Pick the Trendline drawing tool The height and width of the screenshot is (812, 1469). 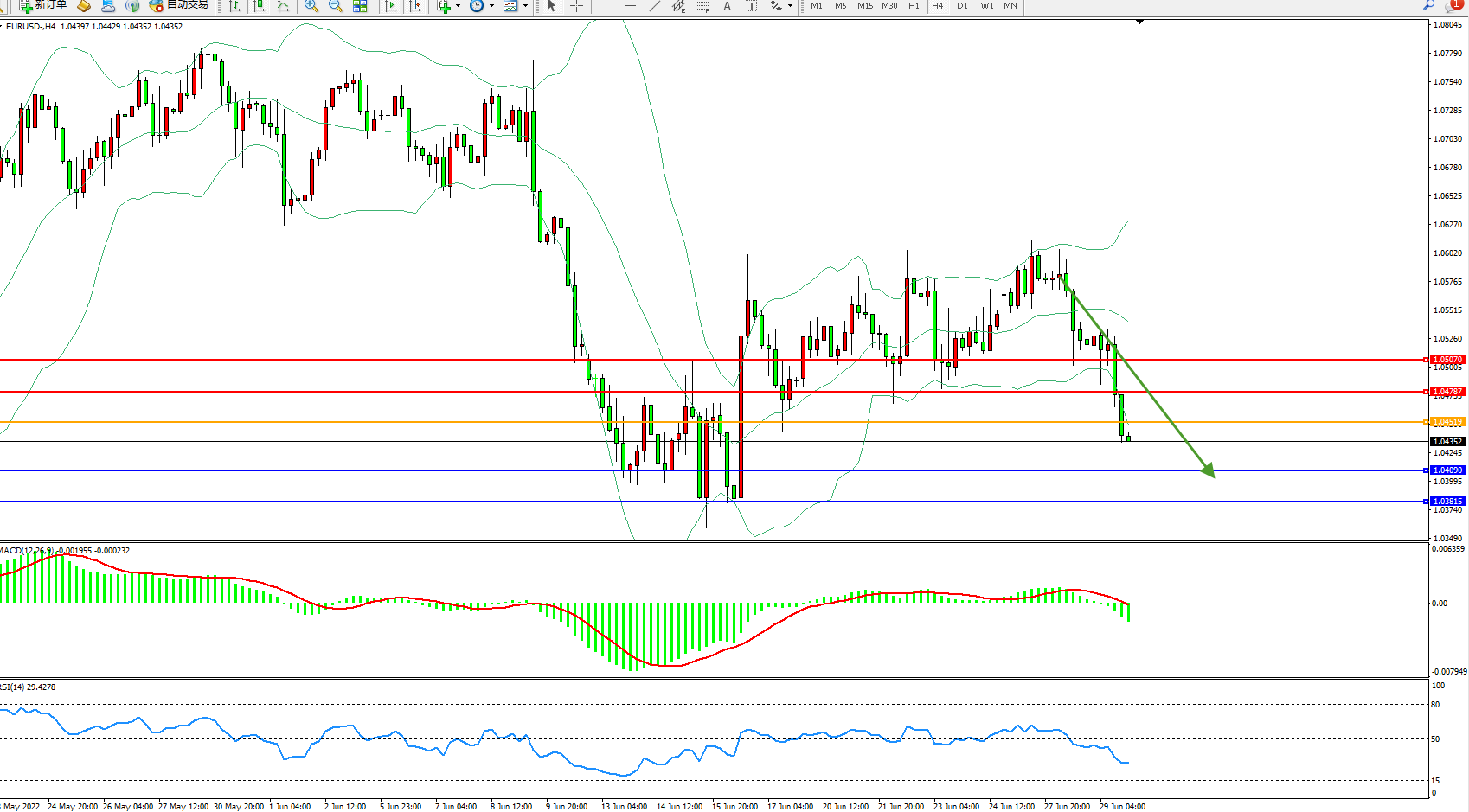(655, 6)
